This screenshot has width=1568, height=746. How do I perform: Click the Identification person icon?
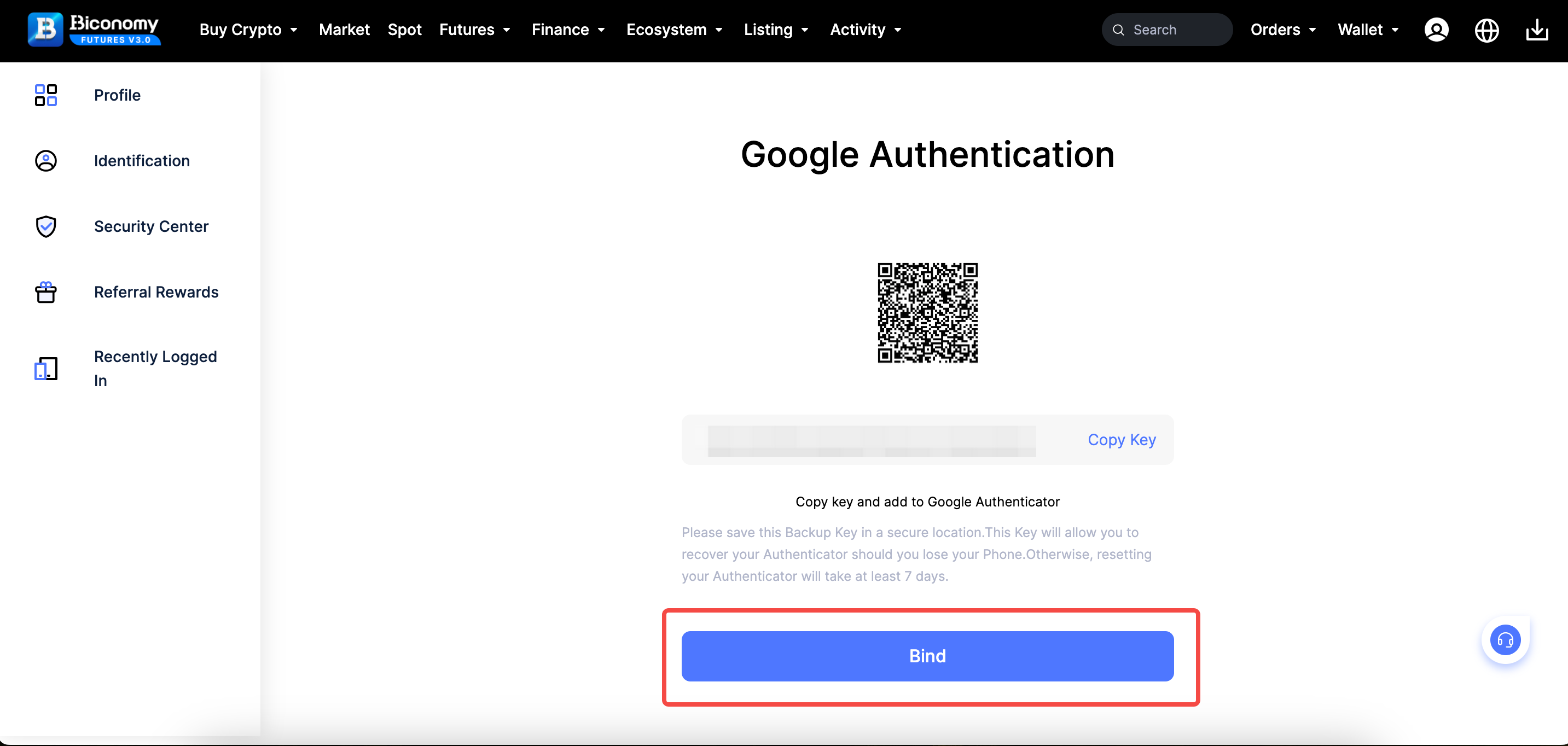(45, 161)
